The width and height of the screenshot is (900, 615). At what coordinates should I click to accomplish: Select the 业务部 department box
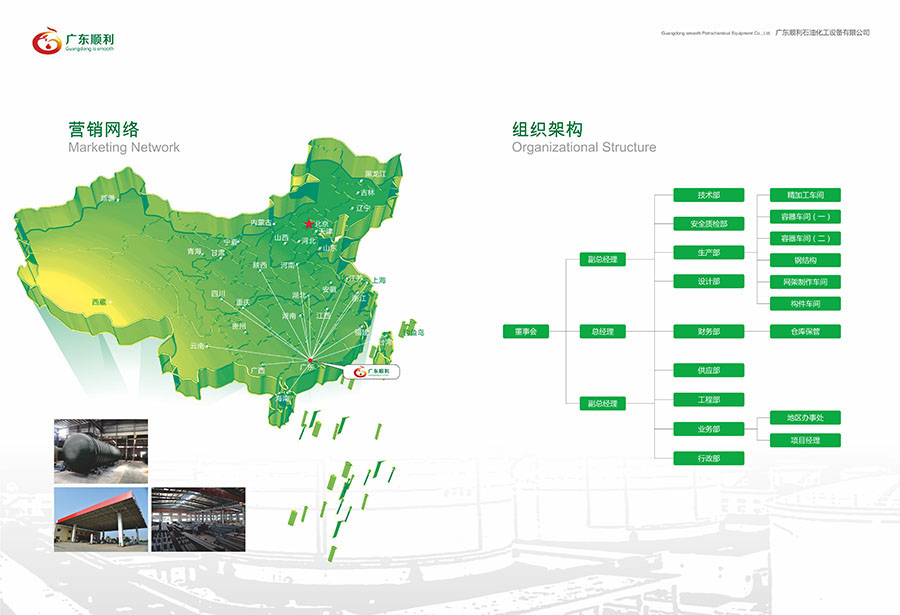tap(709, 429)
